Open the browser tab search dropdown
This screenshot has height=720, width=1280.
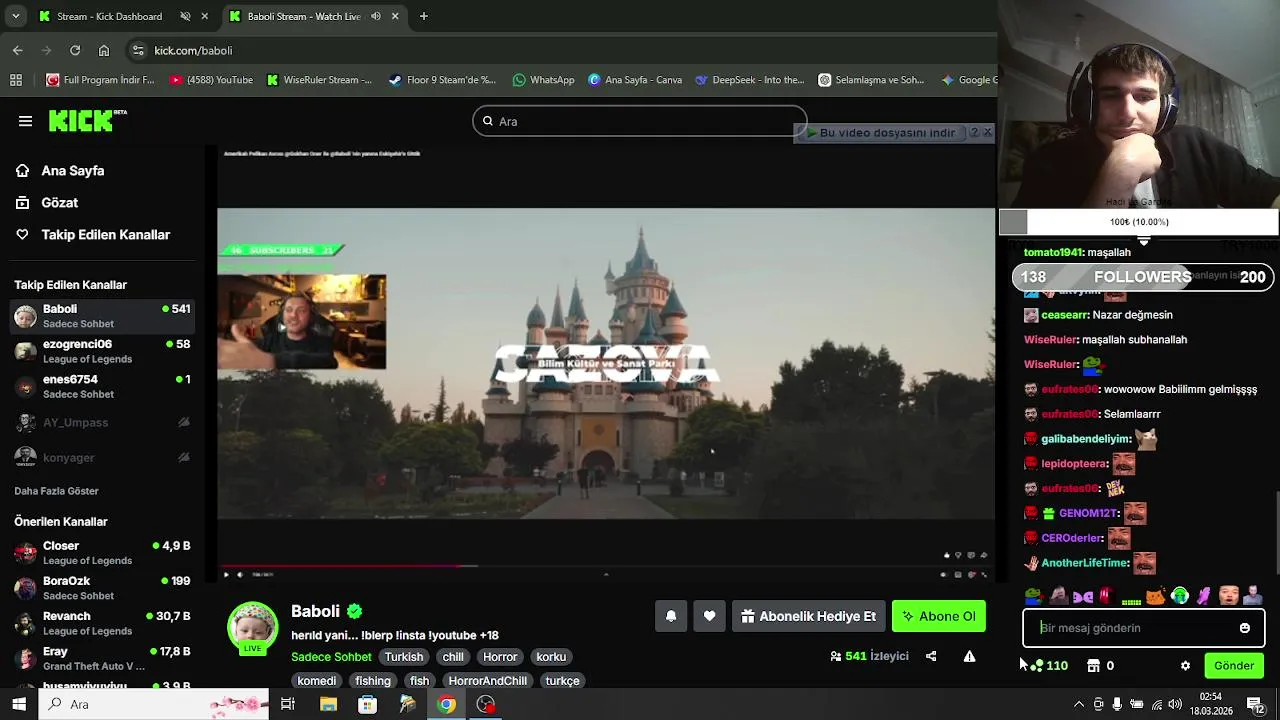(x=15, y=16)
